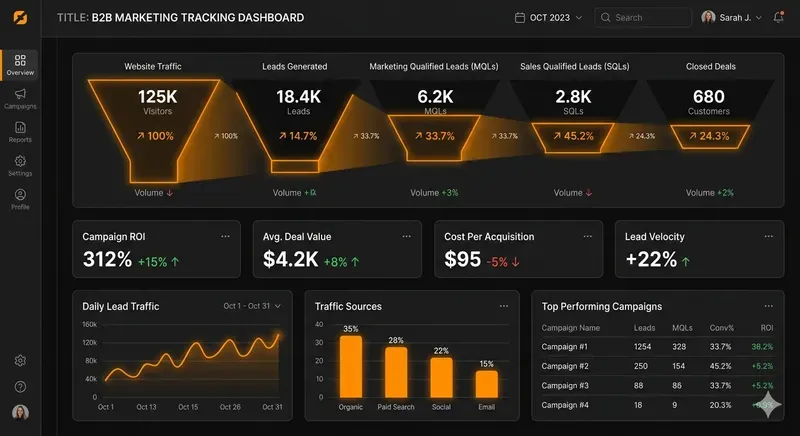
Task: Click the Campaign #4 row name
Action: click(565, 405)
